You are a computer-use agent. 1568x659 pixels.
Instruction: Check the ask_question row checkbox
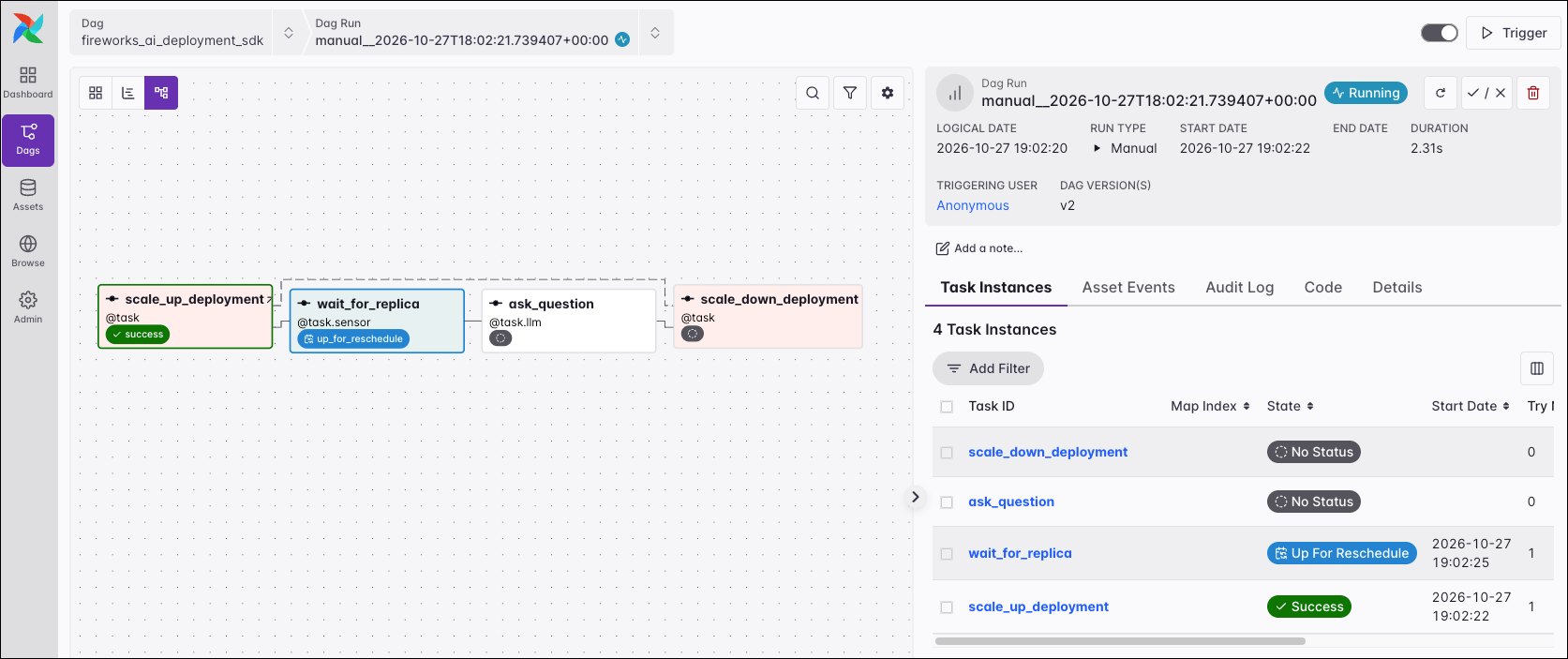tap(947, 502)
